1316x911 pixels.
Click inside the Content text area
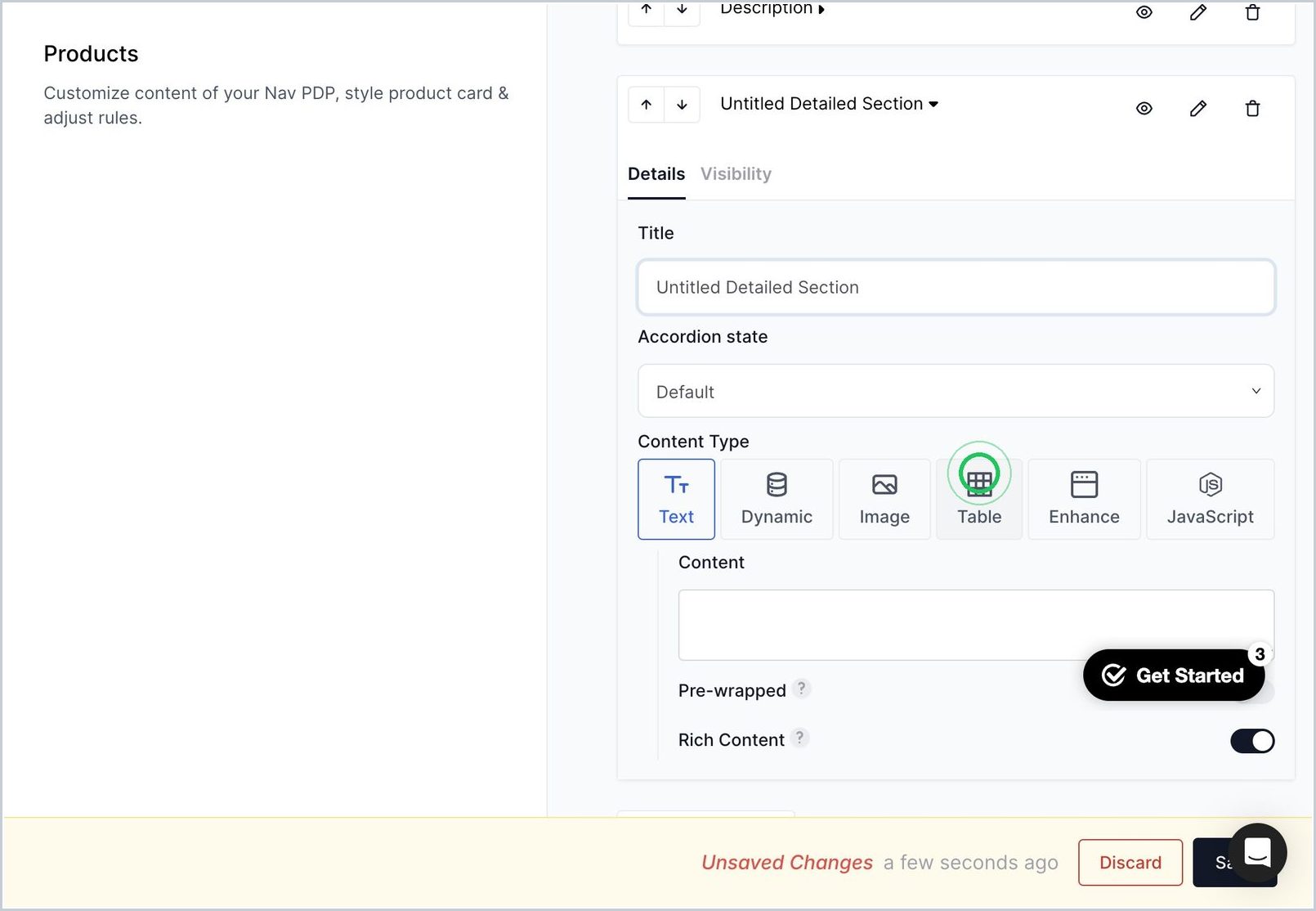[x=976, y=625]
